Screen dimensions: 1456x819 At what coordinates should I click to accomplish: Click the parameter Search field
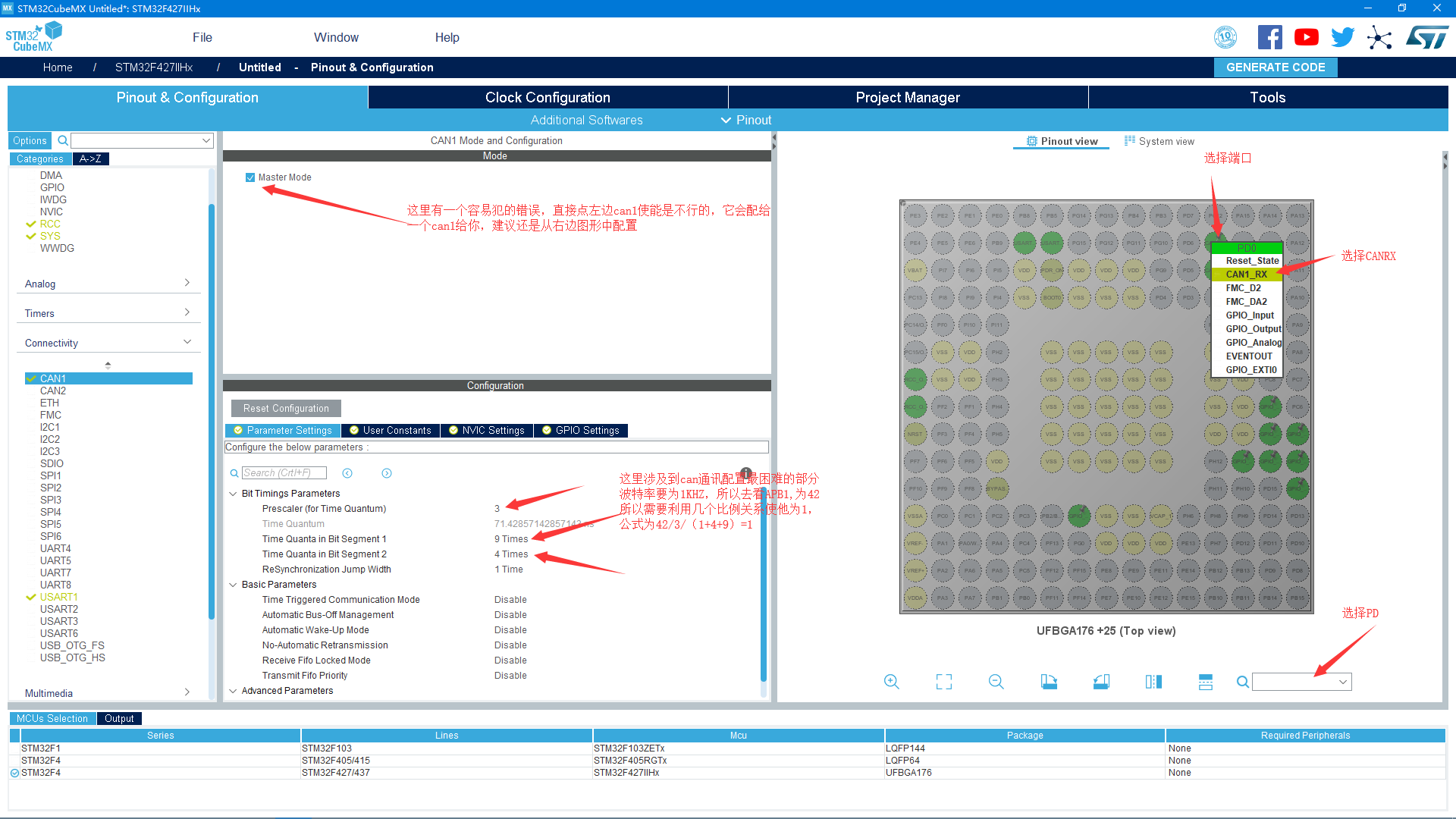[x=284, y=473]
